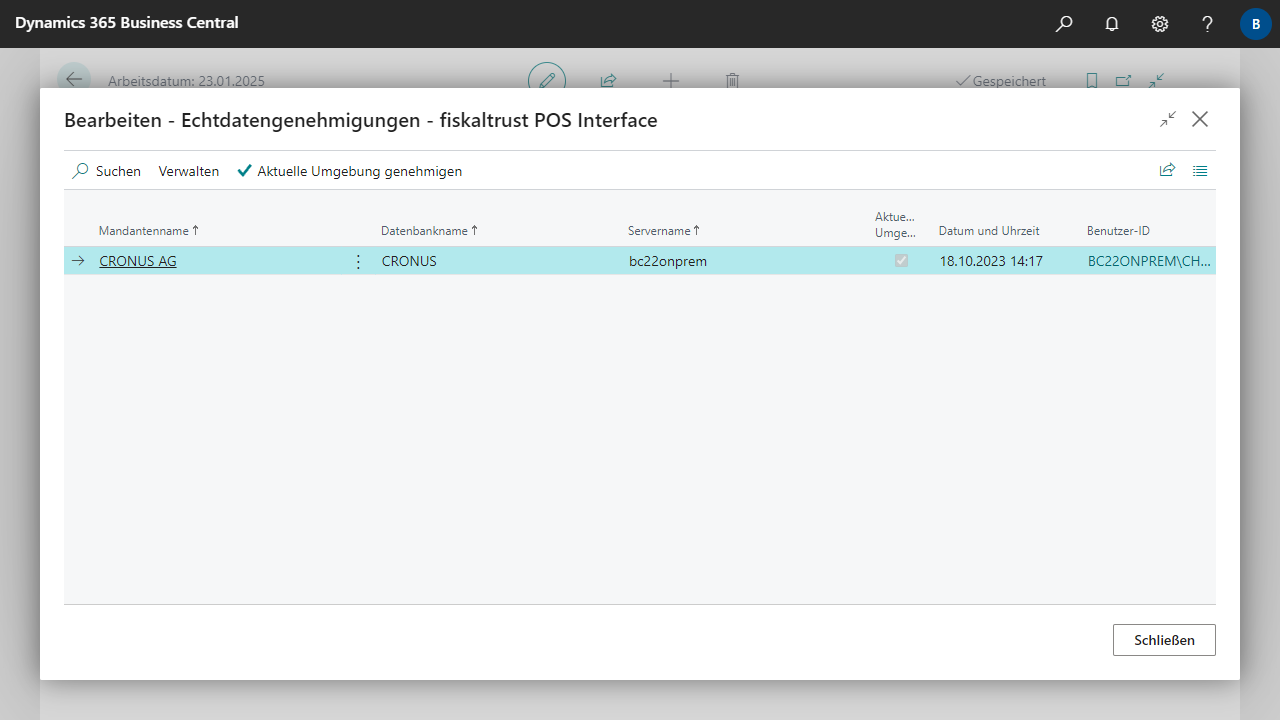Click the Benutzer-ID column header
The width and height of the screenshot is (1280, 720).
tap(1118, 231)
